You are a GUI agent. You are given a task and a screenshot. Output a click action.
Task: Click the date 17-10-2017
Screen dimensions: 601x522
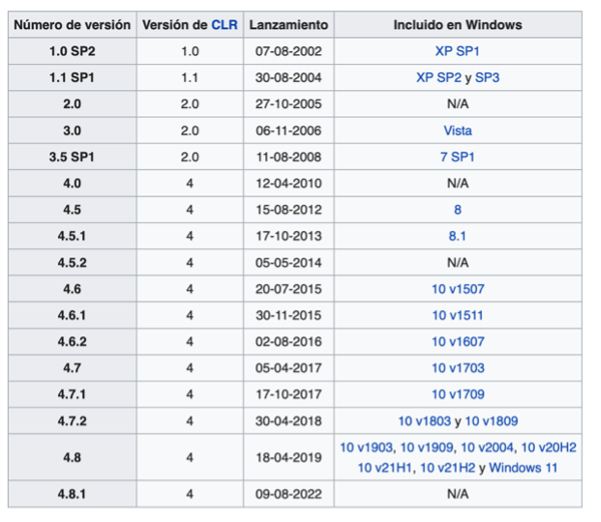(289, 394)
